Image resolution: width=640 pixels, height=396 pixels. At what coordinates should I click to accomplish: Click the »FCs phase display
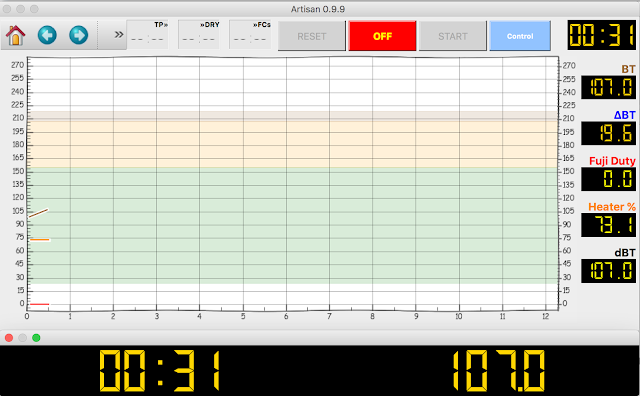pyautogui.click(x=250, y=35)
